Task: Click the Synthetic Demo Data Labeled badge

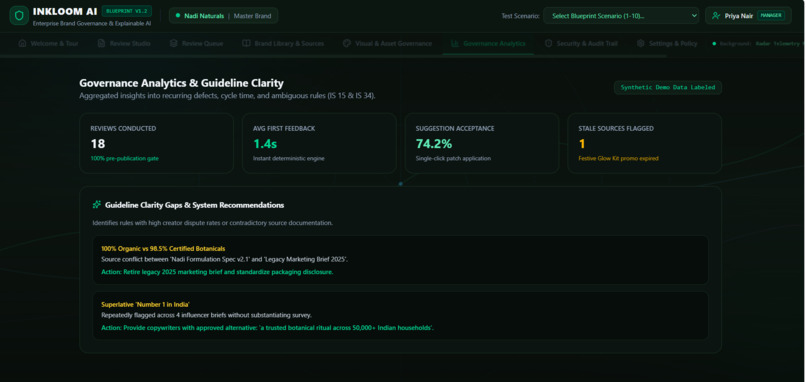Action: click(668, 87)
